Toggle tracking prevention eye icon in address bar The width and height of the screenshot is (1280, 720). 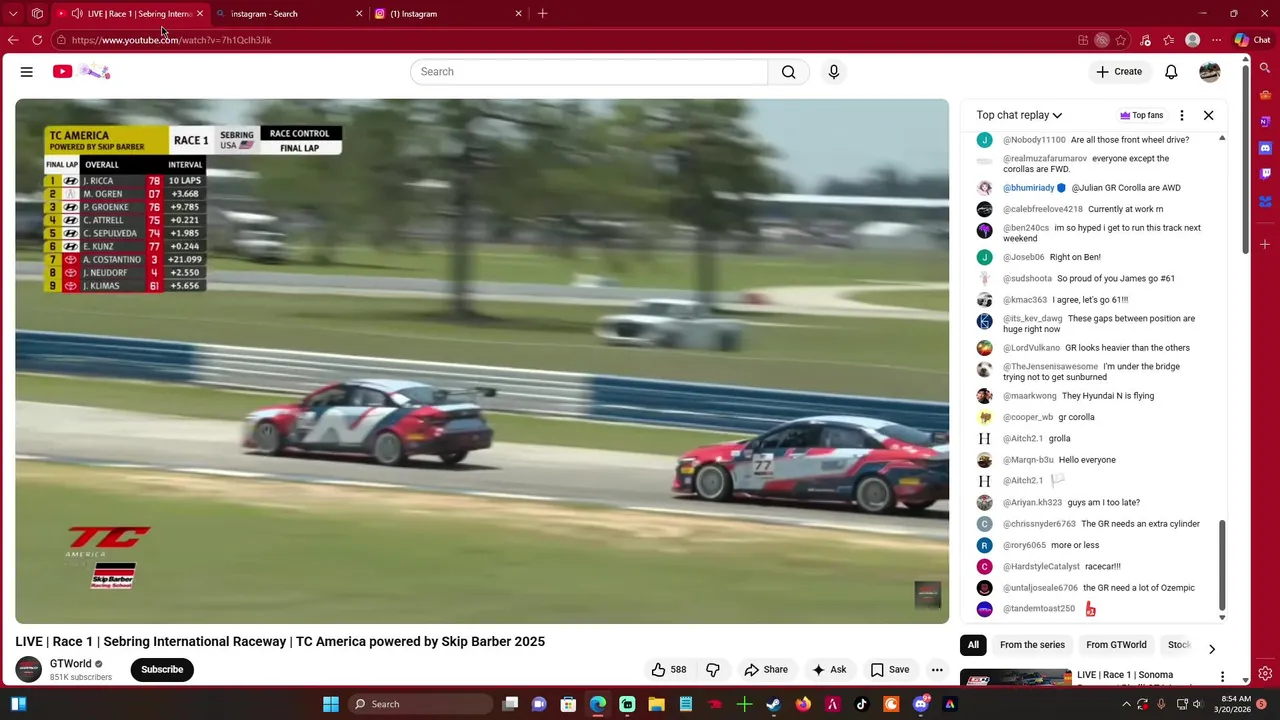click(1102, 40)
